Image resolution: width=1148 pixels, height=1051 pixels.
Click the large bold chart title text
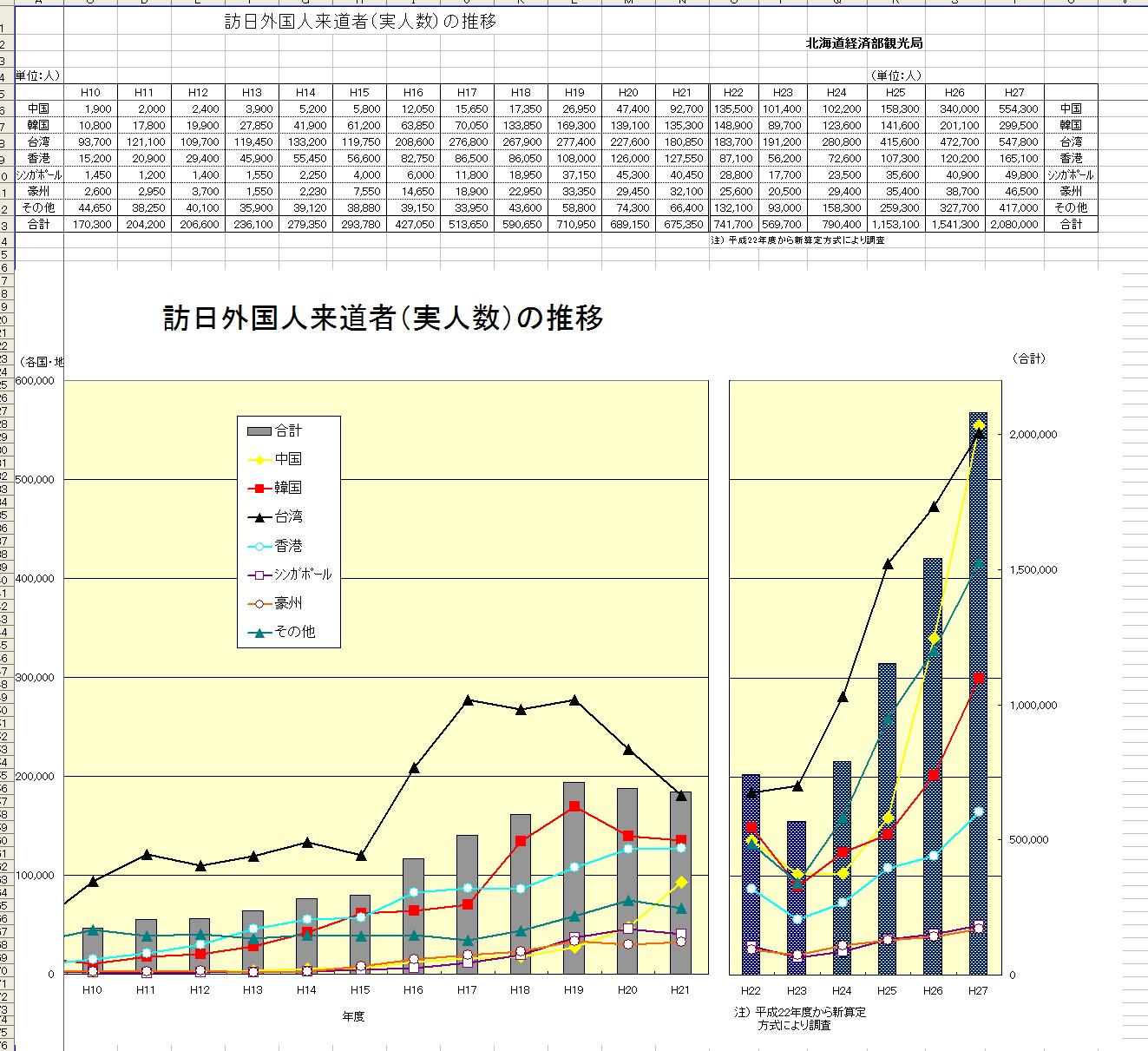click(383, 319)
